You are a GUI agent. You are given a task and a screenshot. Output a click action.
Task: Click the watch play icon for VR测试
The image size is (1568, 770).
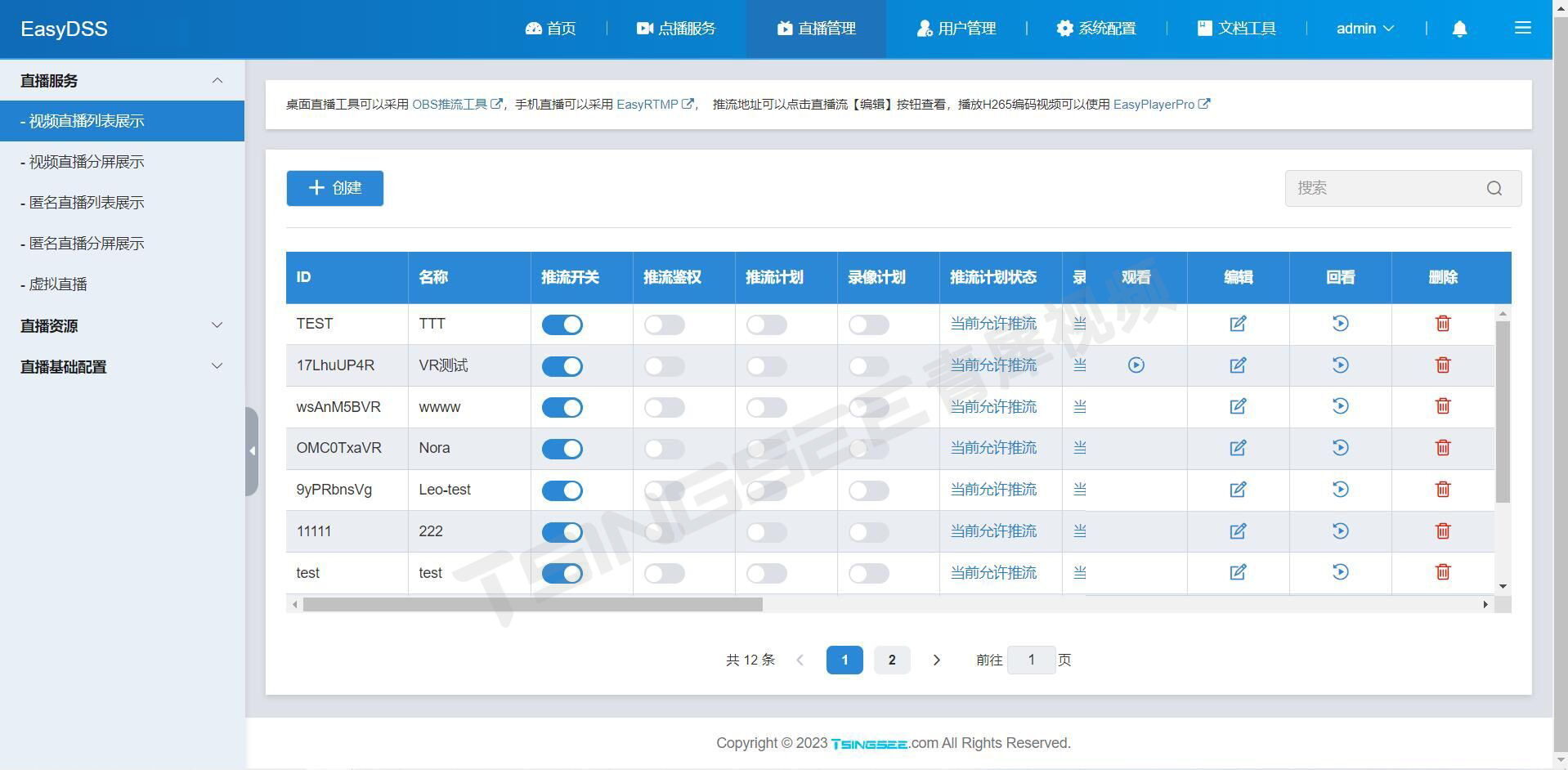[1136, 365]
